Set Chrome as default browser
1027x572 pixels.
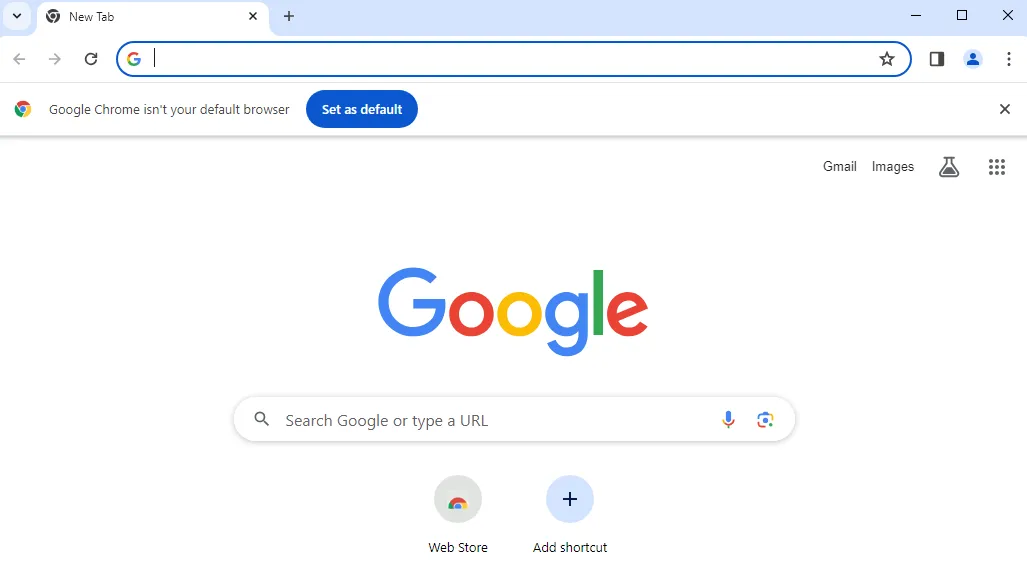[362, 109]
